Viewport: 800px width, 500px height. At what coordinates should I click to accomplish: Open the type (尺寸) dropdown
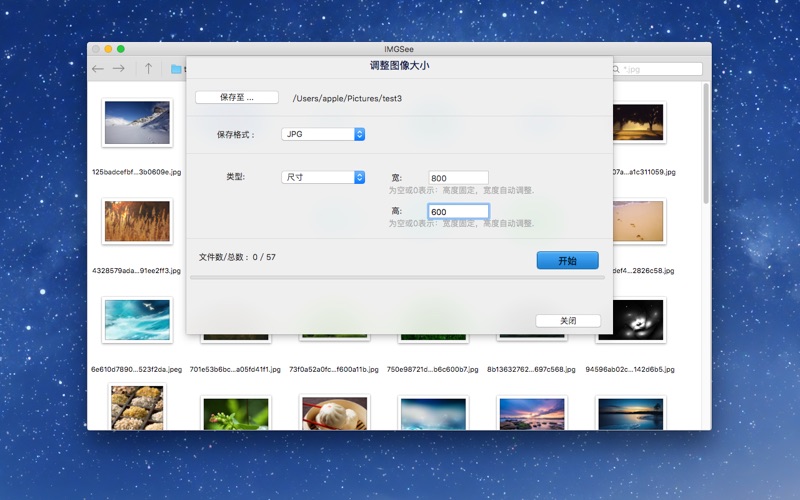pos(323,177)
